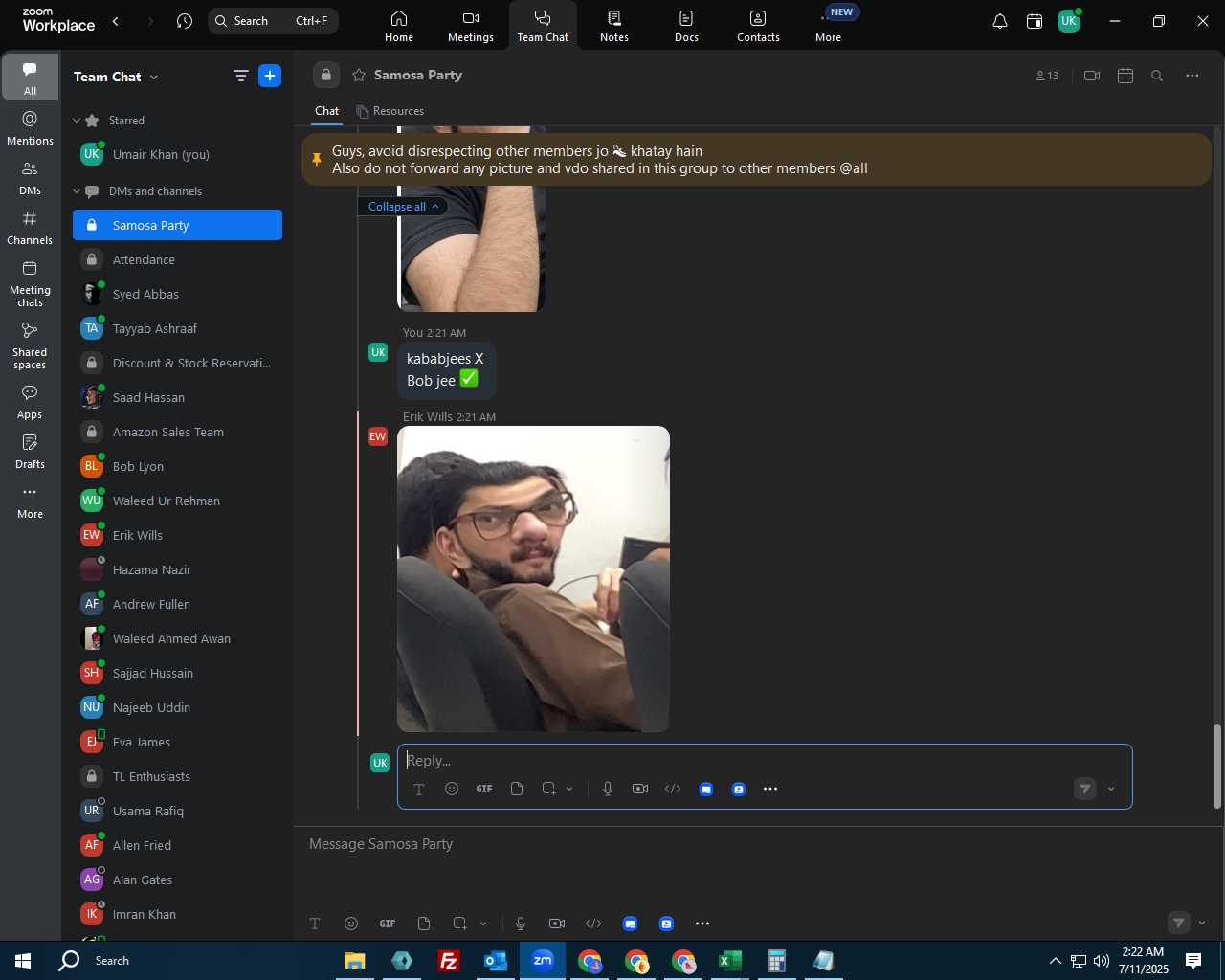Open the Search Ctrl+F box
The height and width of the screenshot is (980, 1225).
tap(274, 21)
